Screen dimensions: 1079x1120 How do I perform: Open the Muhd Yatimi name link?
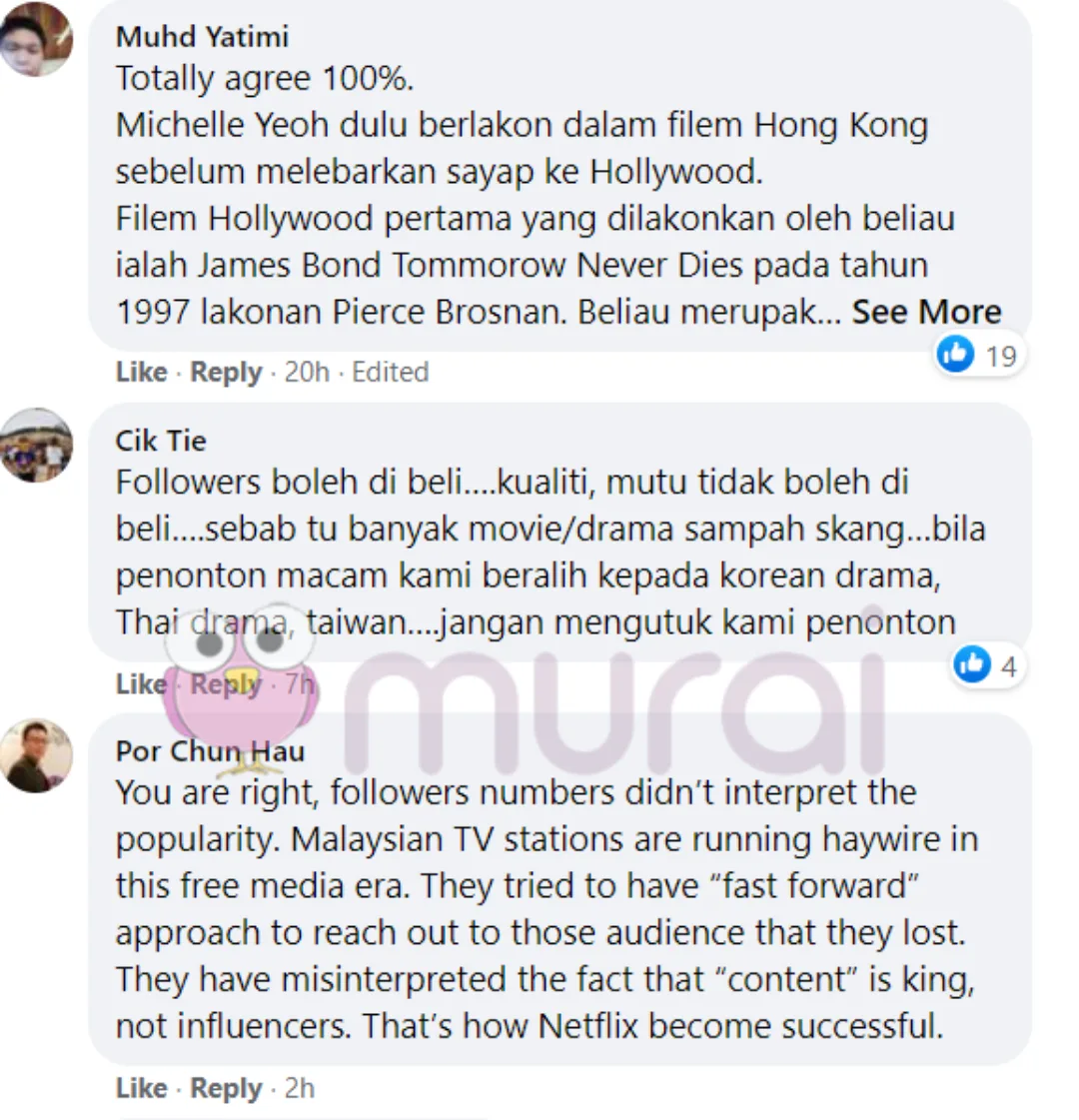click(202, 36)
